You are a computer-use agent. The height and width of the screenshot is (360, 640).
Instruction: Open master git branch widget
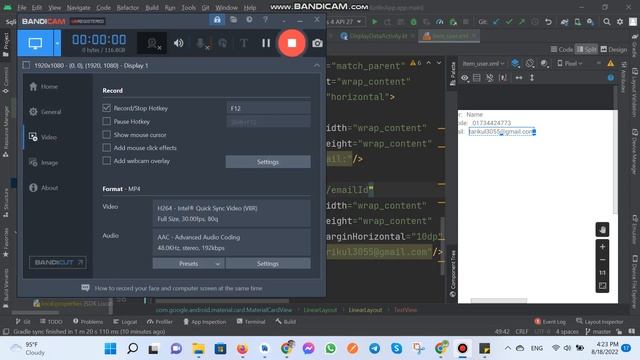coord(598,331)
